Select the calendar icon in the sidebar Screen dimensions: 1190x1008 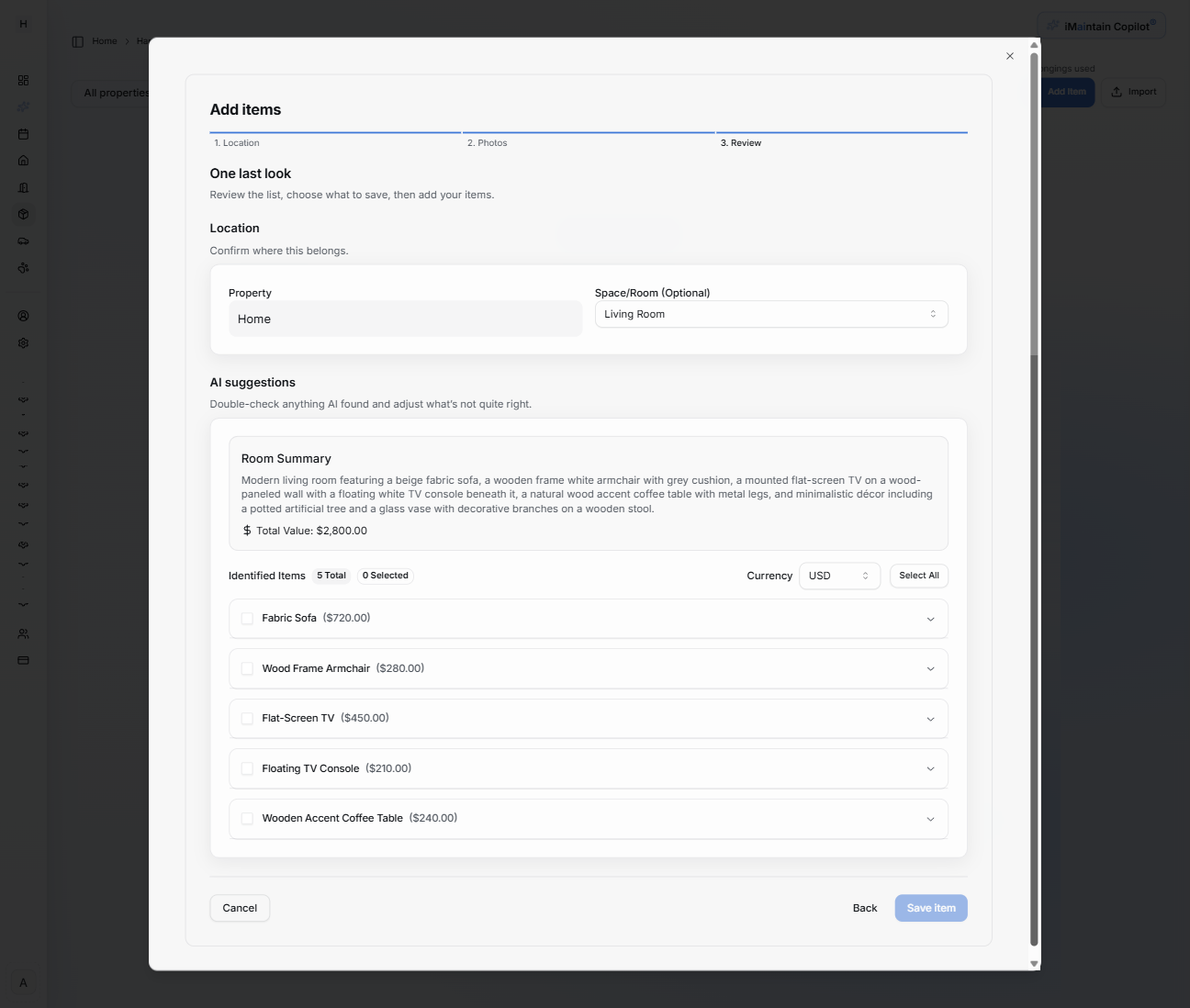coord(23,134)
